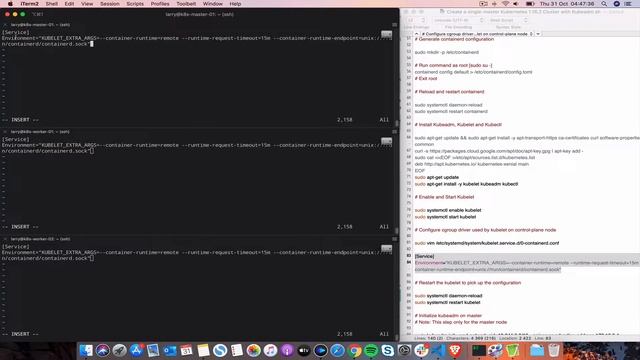
Task: Open Microsoft Outlook from the dock
Action: (169, 350)
